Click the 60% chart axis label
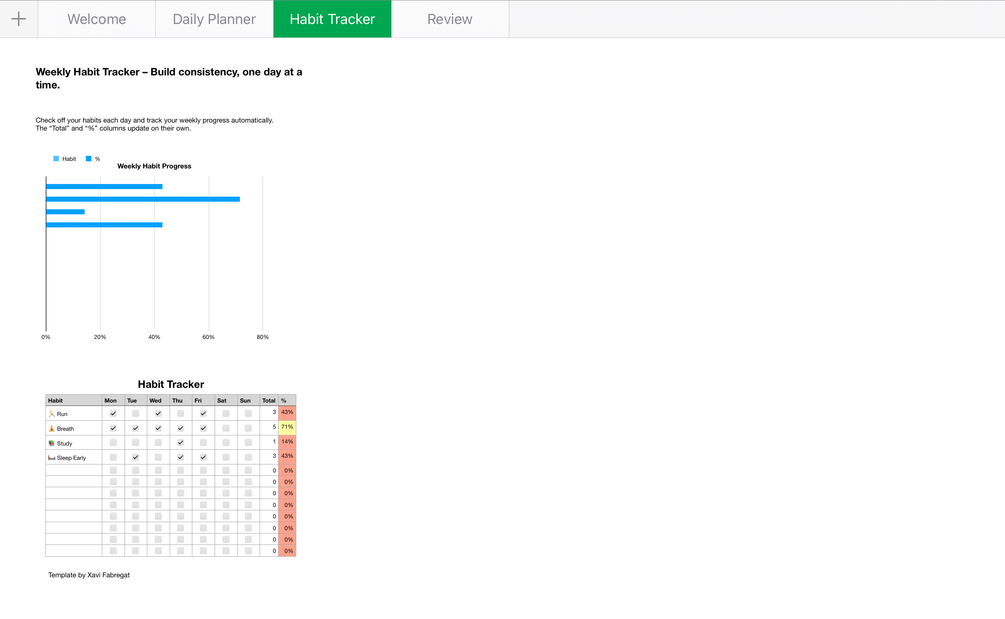Image resolution: width=1005 pixels, height=619 pixels. click(x=208, y=337)
